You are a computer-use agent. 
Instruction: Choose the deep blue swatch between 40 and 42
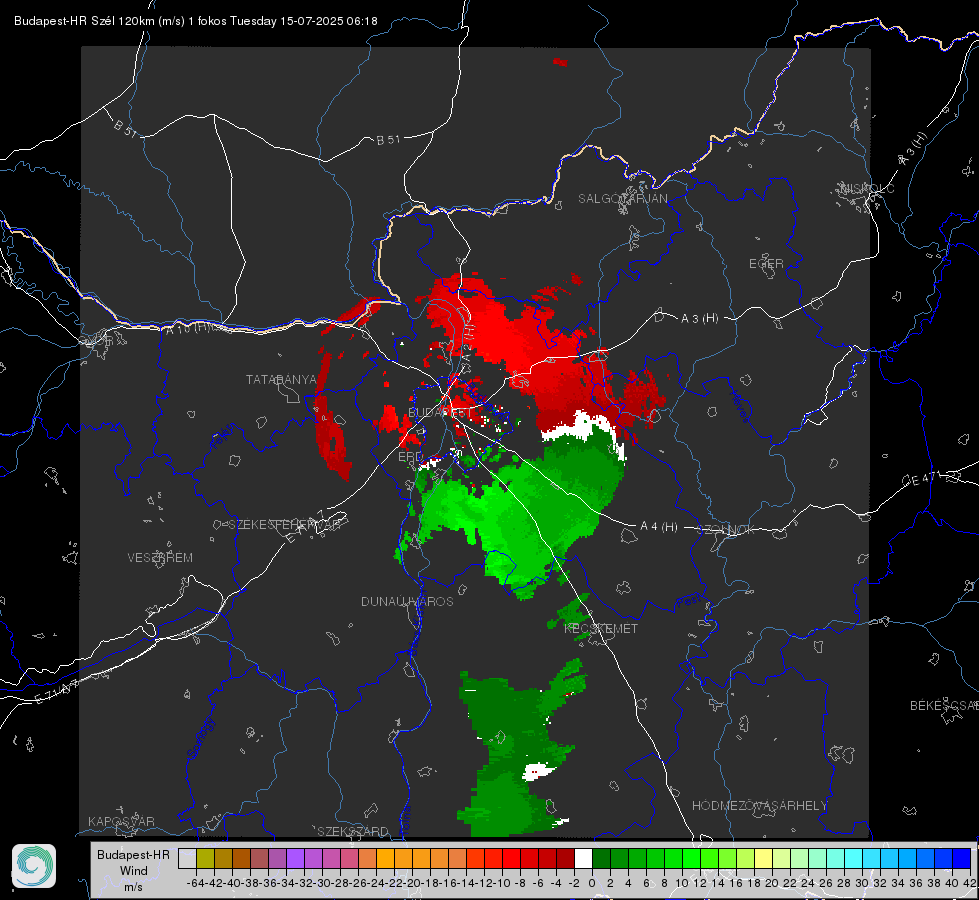962,859
